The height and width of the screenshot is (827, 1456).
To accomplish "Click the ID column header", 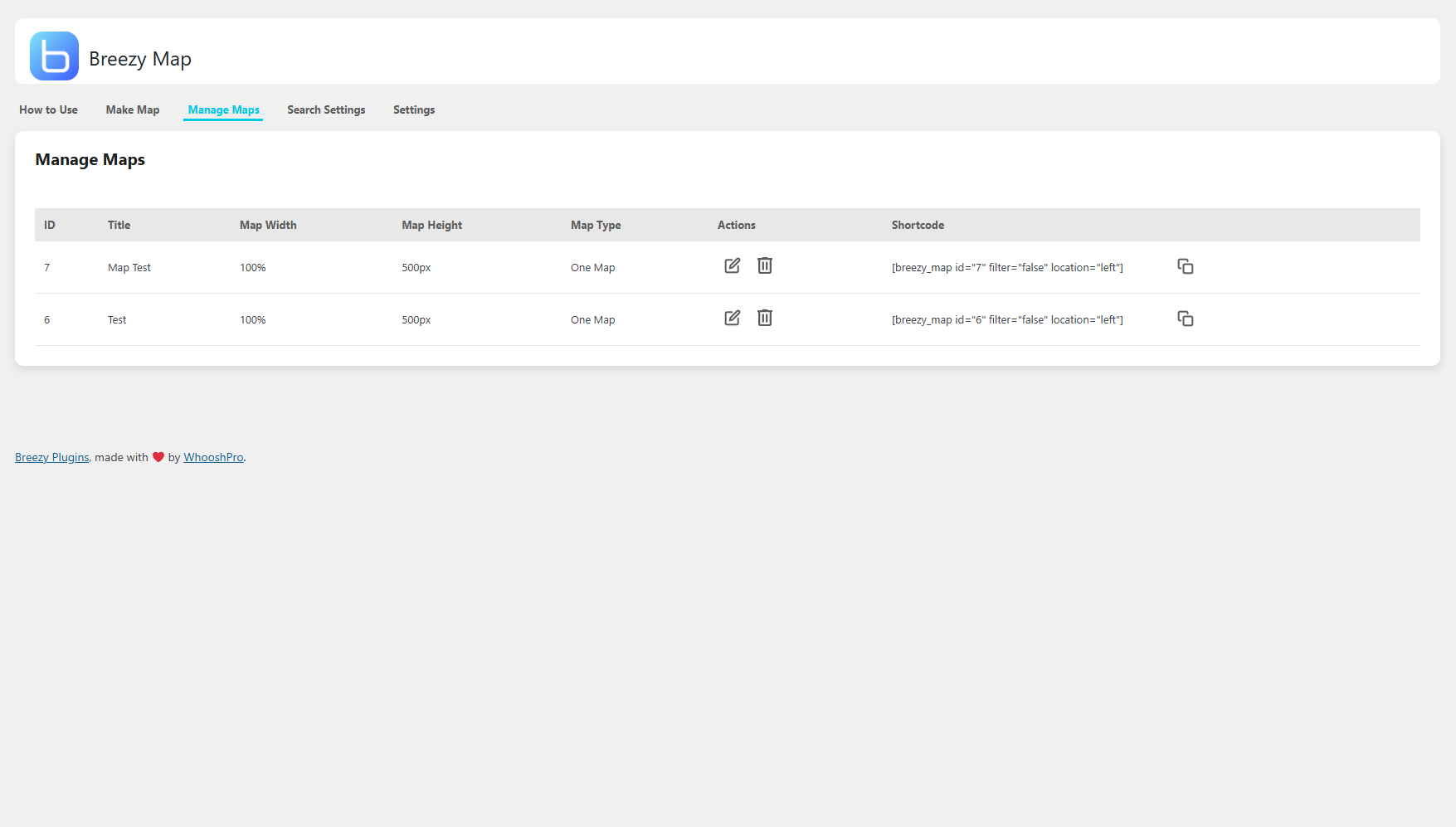I will tap(50, 225).
